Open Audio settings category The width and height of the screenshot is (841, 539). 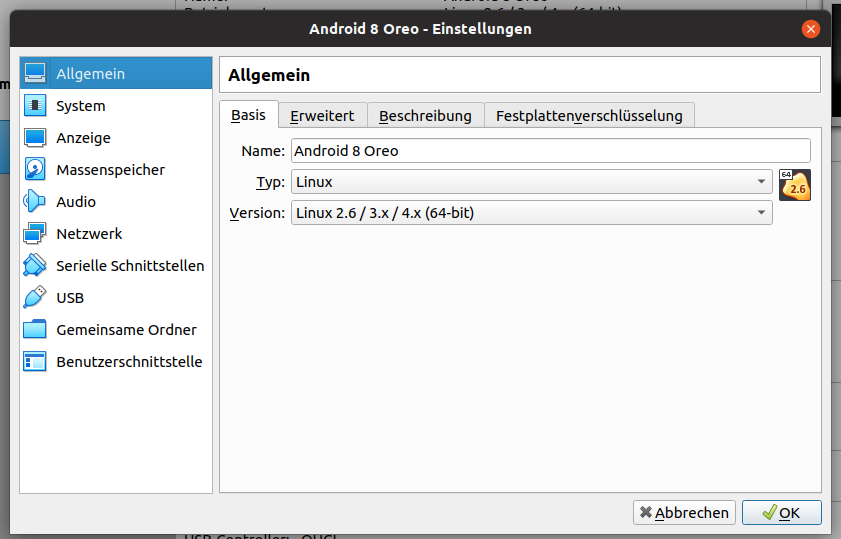pyautogui.click(x=116, y=202)
